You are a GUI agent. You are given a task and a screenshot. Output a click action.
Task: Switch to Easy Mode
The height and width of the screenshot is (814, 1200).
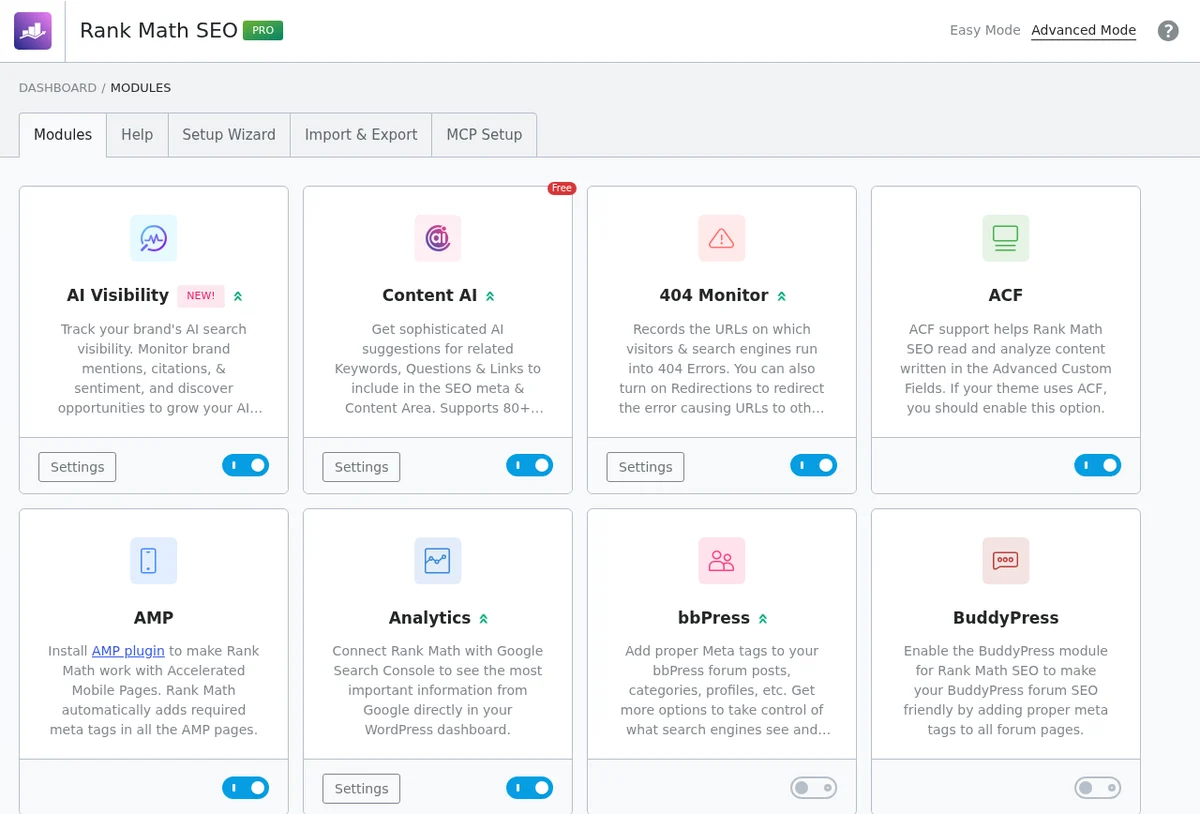pos(985,31)
